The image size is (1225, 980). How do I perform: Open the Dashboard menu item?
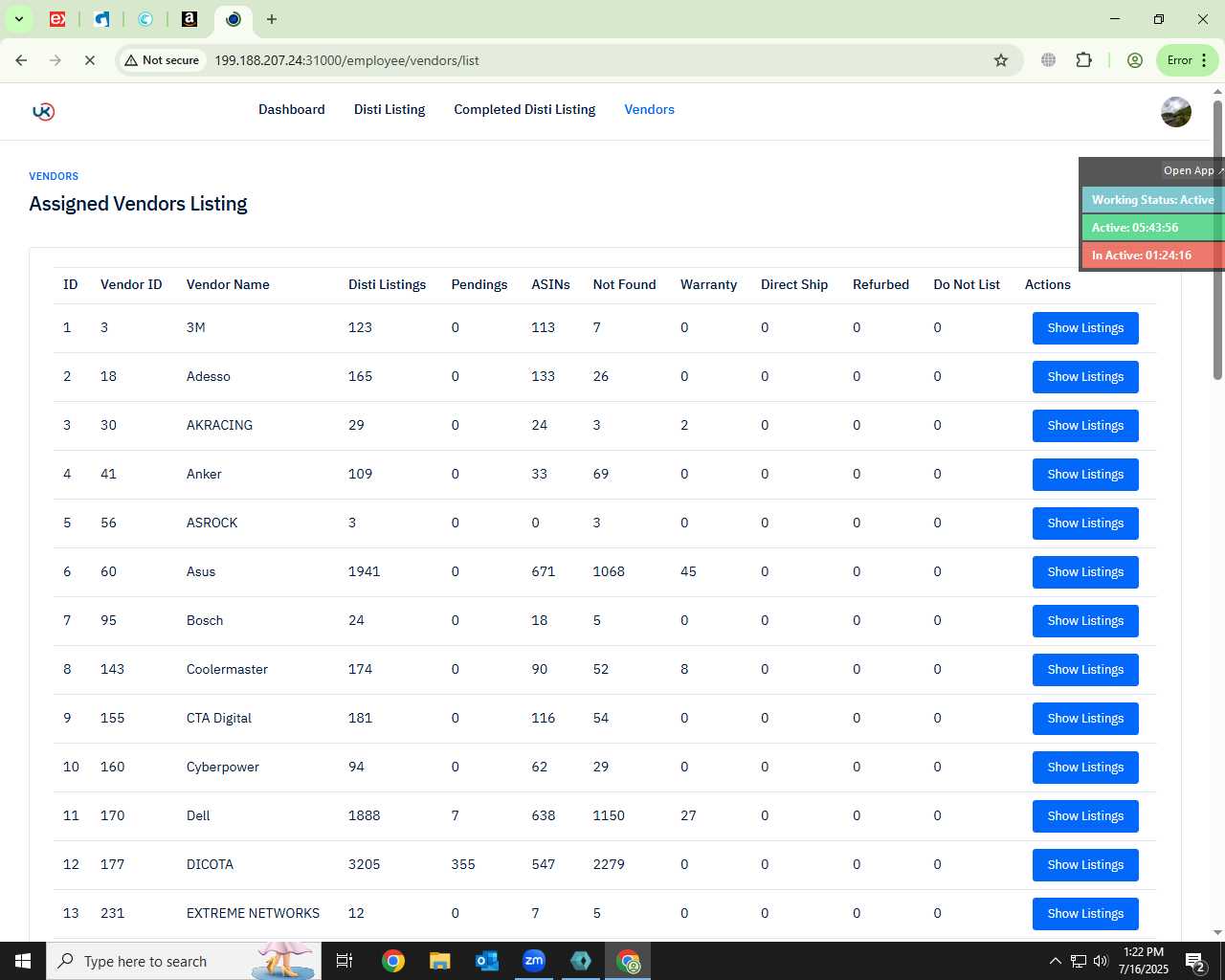(x=292, y=110)
